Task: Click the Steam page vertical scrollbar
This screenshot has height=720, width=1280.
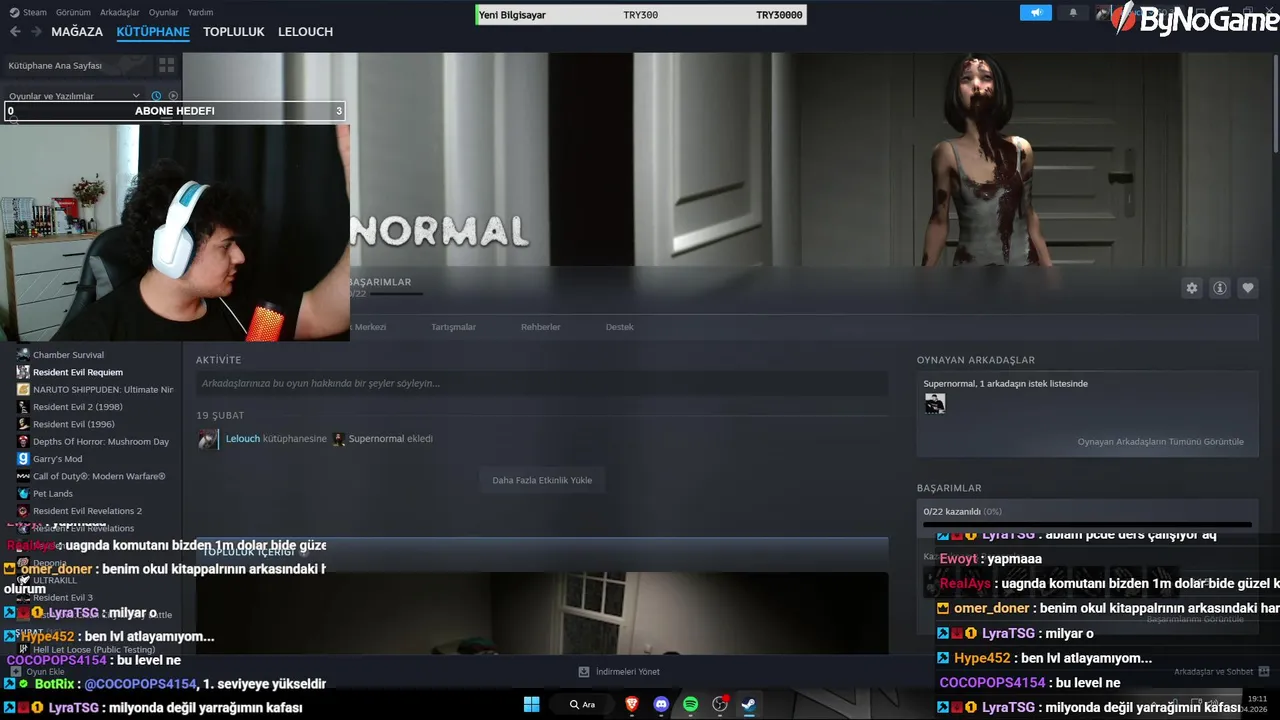Action: pos(1275,105)
